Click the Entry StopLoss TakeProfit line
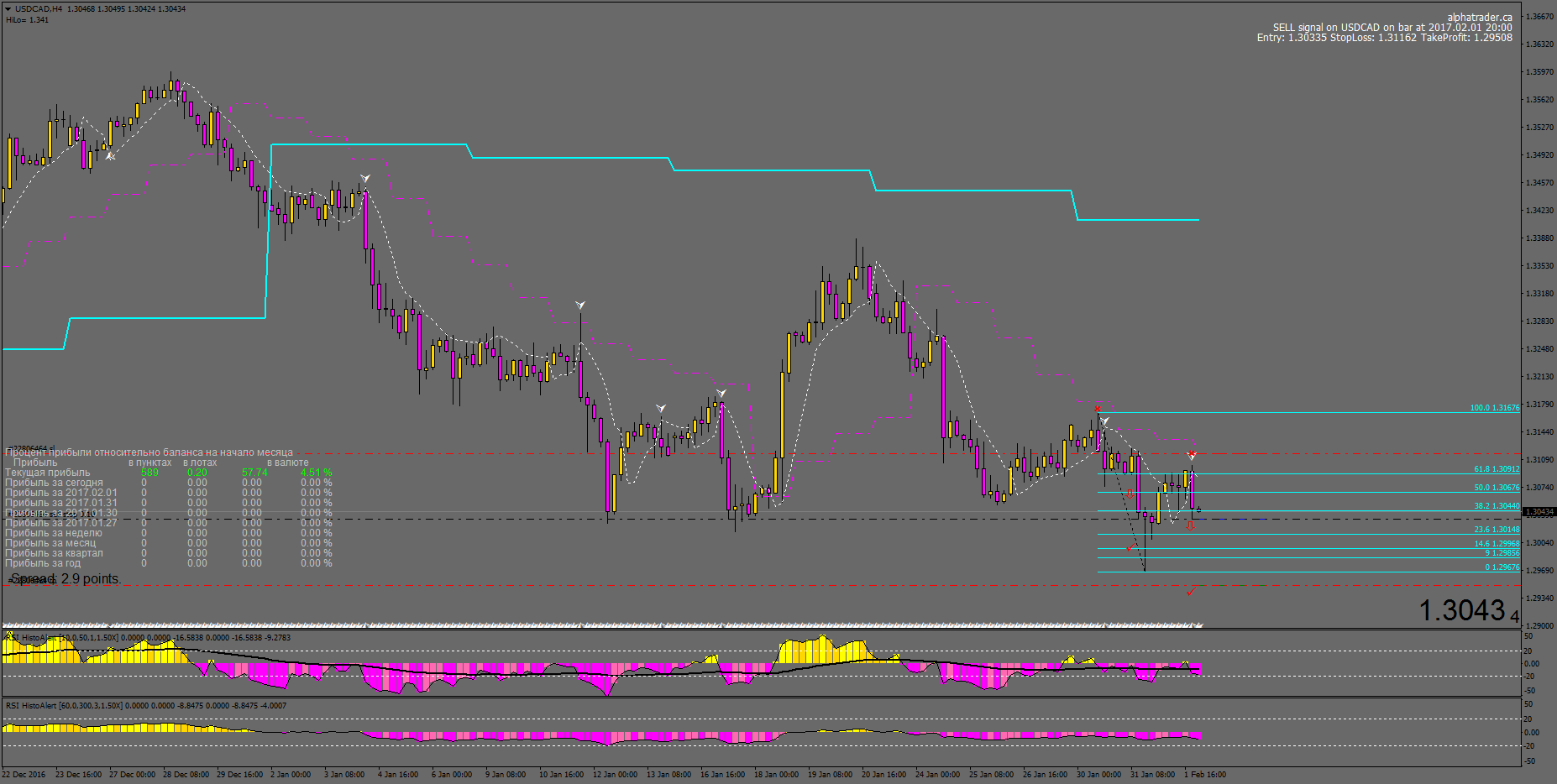The height and width of the screenshot is (784, 1557). pos(1385,38)
